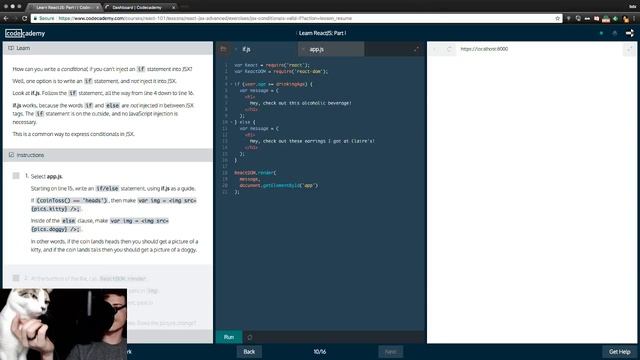Expand the preview pane to fullscreen

point(629,49)
